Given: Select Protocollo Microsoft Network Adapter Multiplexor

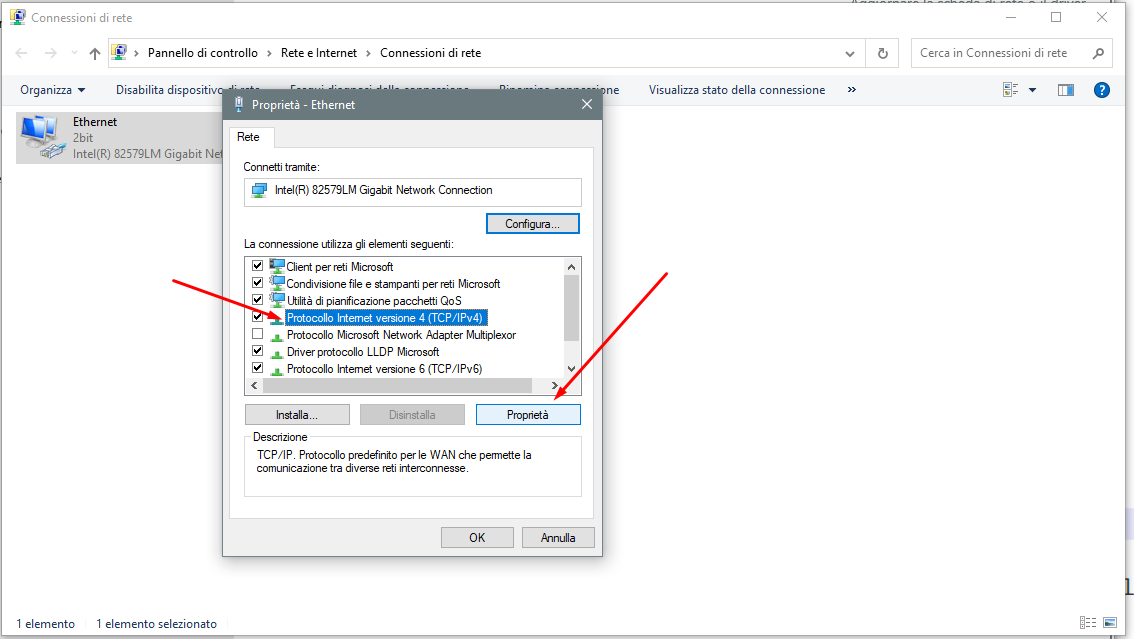Looking at the screenshot, I should [x=401, y=335].
